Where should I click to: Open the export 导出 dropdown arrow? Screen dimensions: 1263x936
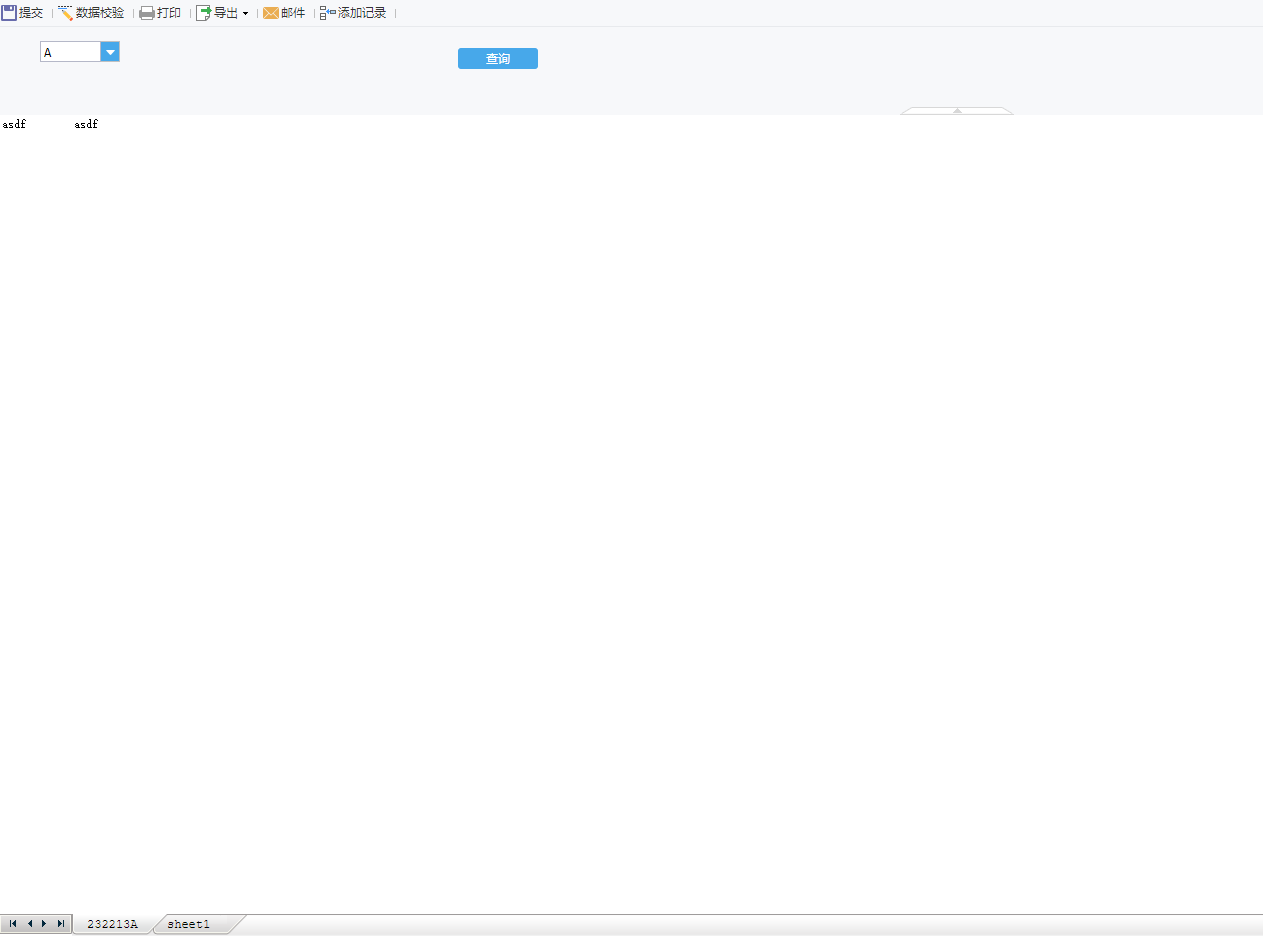(x=243, y=13)
